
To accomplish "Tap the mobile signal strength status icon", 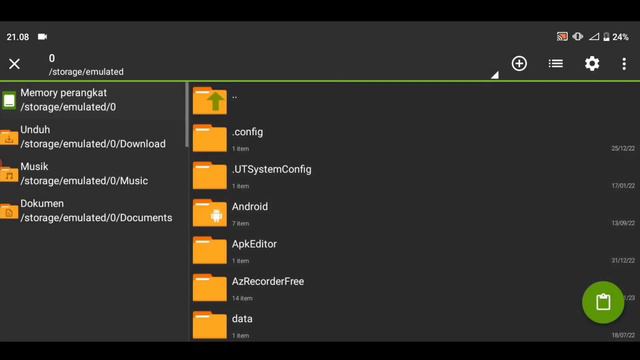I will point(594,37).
